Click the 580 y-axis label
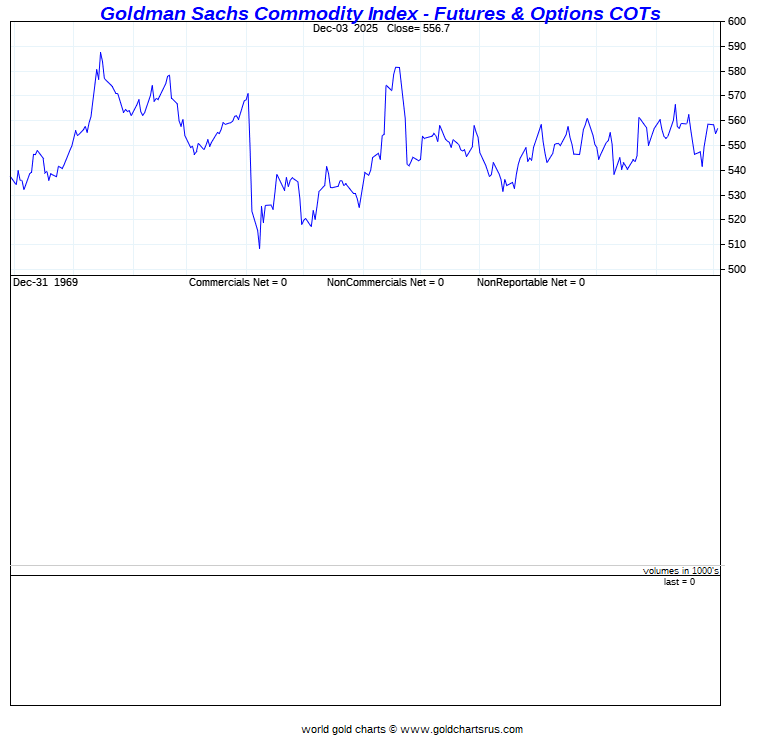 pos(737,71)
